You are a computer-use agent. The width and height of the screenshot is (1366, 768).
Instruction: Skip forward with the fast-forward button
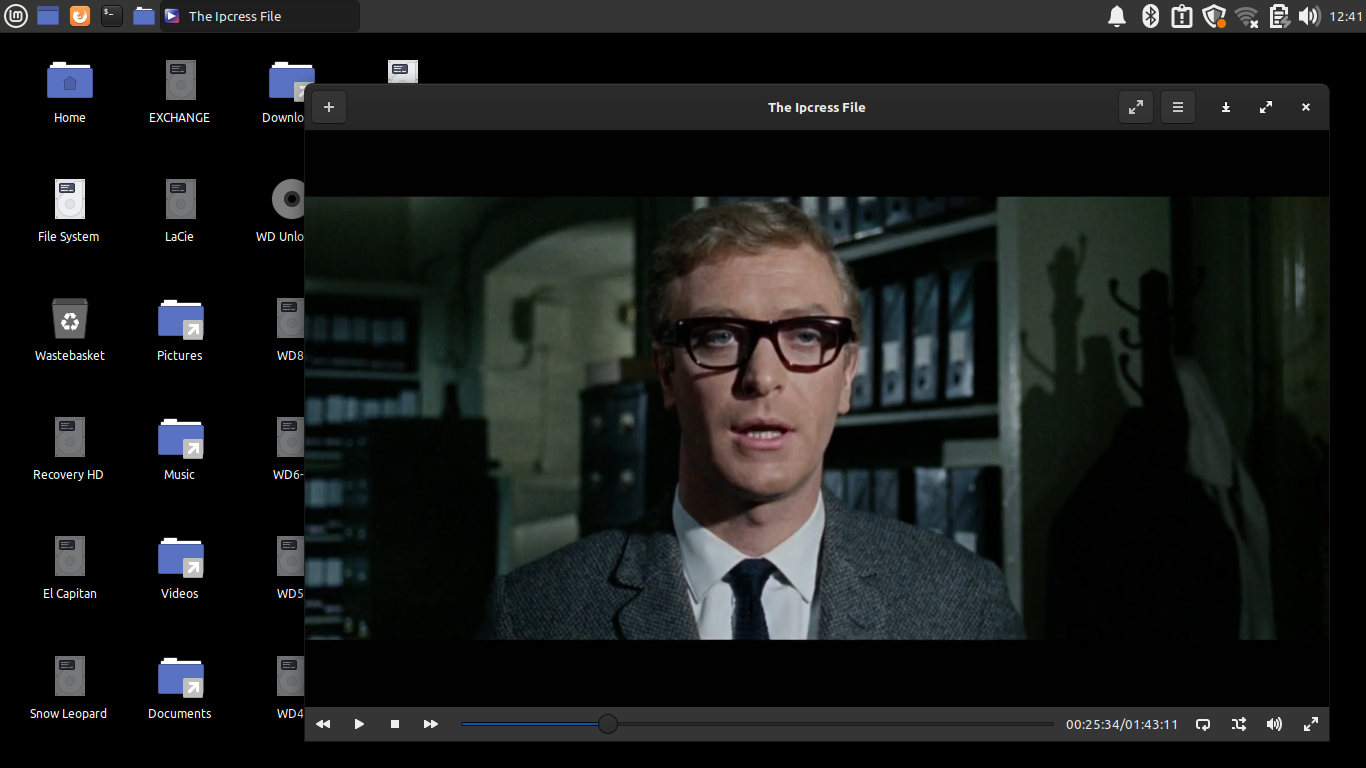coord(431,724)
